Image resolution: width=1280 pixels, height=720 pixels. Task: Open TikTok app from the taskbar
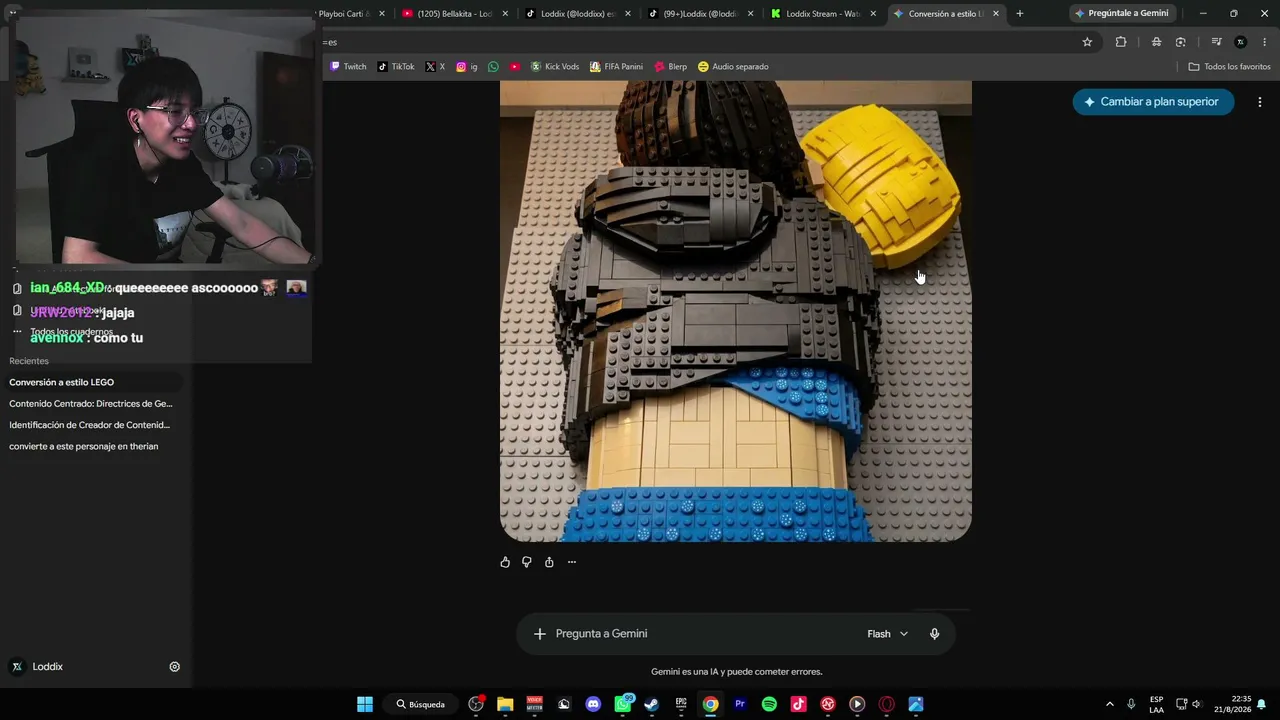pos(798,704)
